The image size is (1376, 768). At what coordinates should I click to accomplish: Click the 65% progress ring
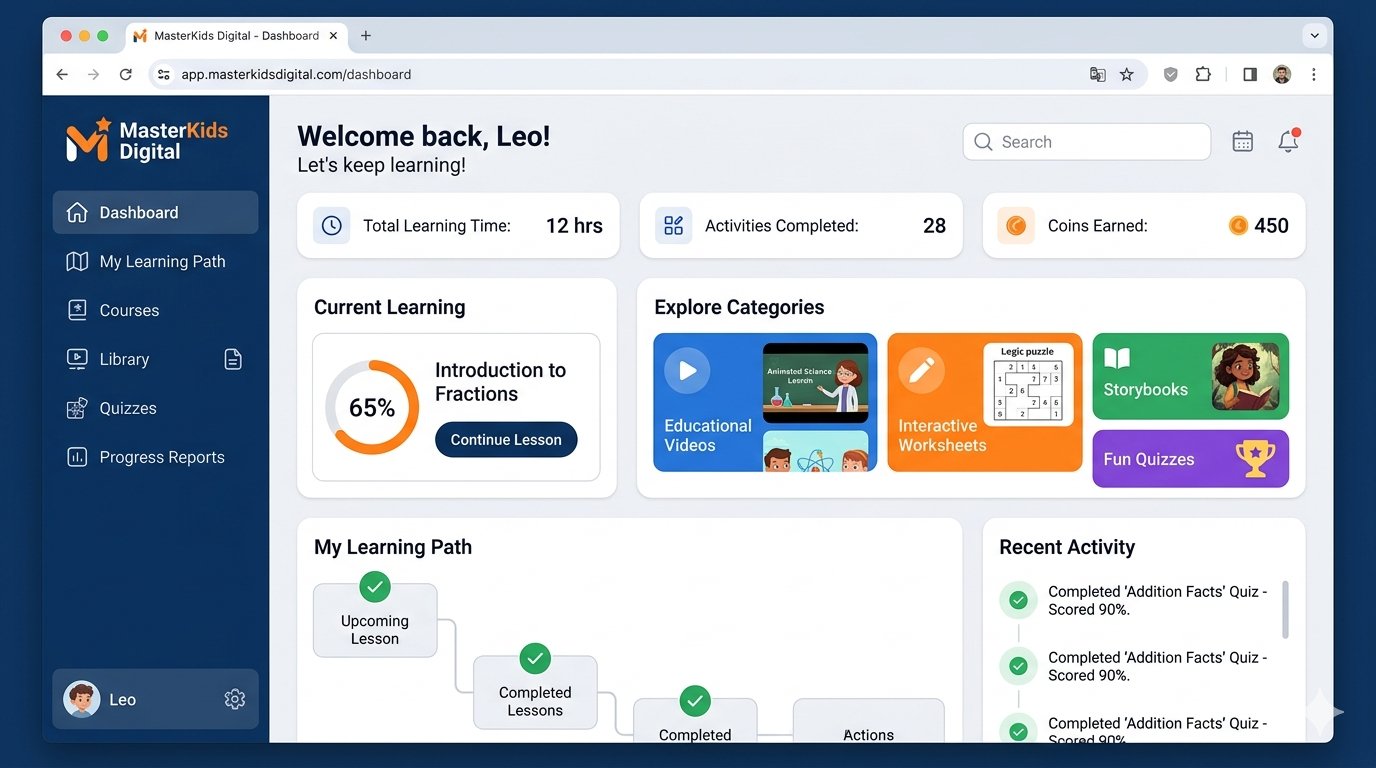[x=372, y=407]
